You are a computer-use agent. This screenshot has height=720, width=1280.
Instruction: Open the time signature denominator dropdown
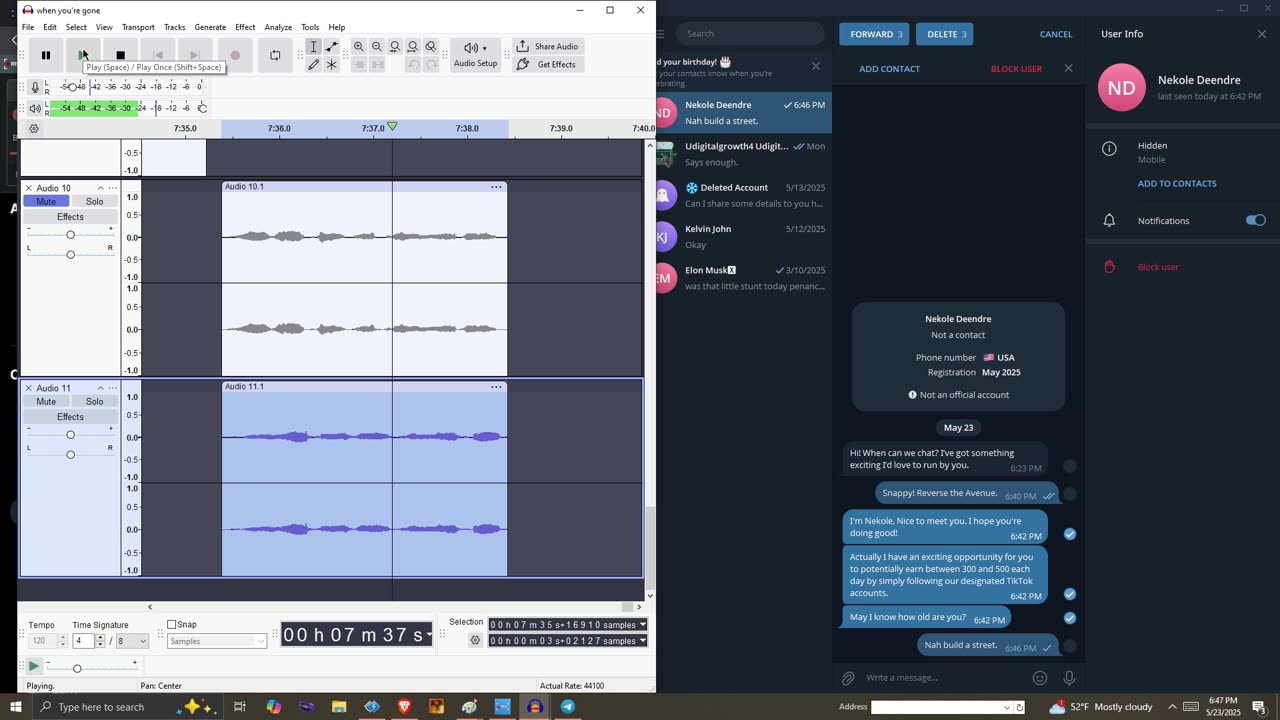(x=131, y=641)
